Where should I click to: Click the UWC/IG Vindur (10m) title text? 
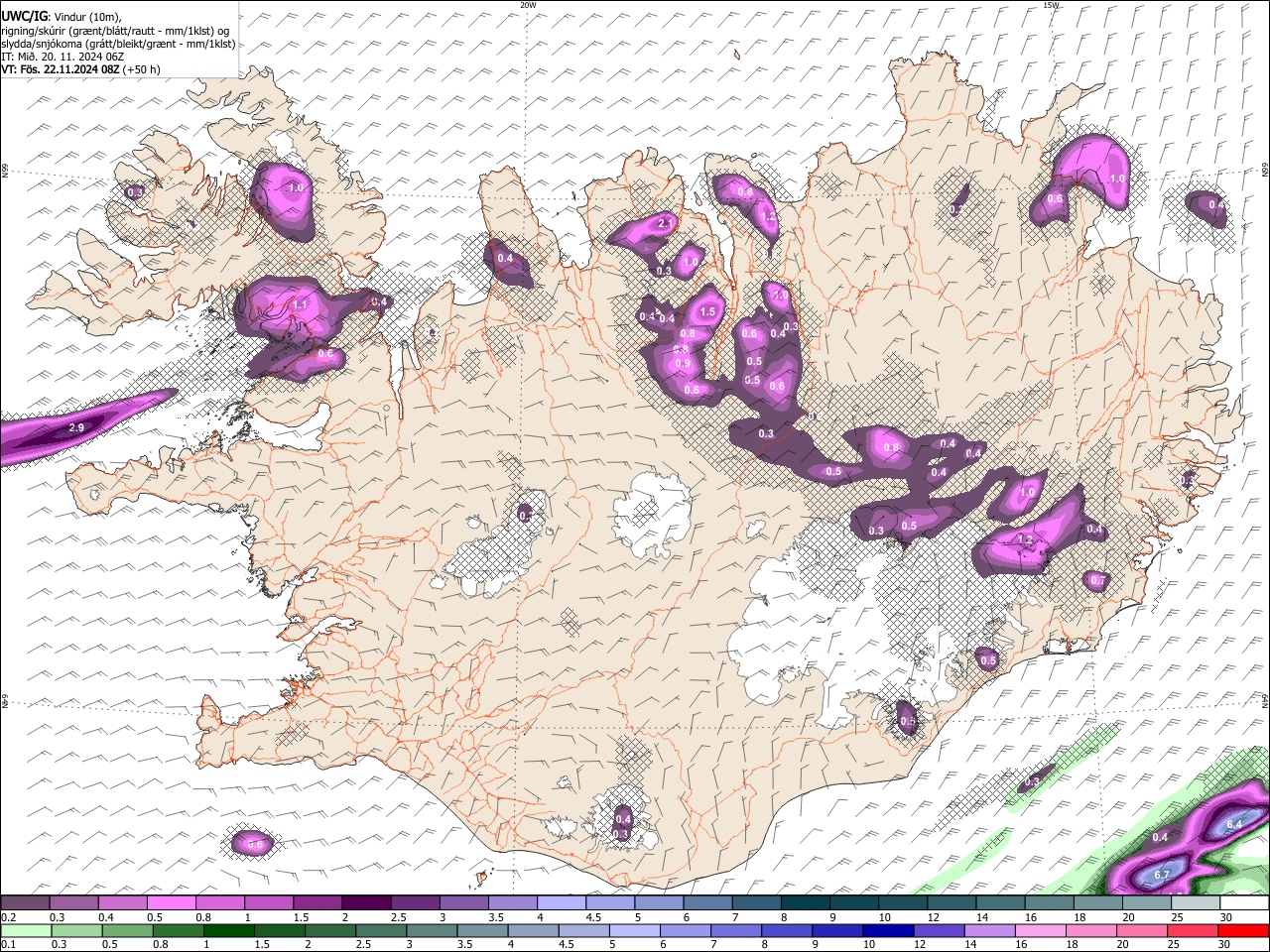click(62, 16)
